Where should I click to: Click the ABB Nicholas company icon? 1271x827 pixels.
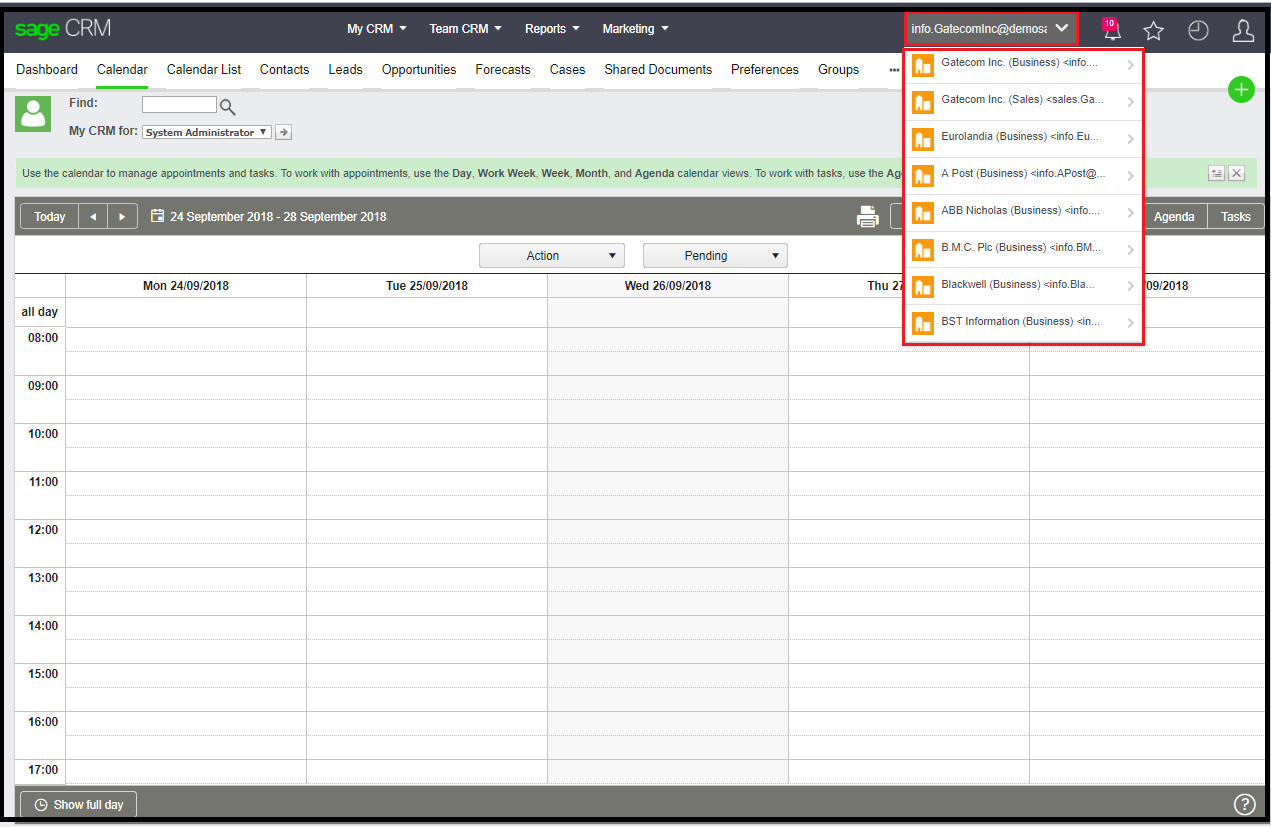coord(923,213)
